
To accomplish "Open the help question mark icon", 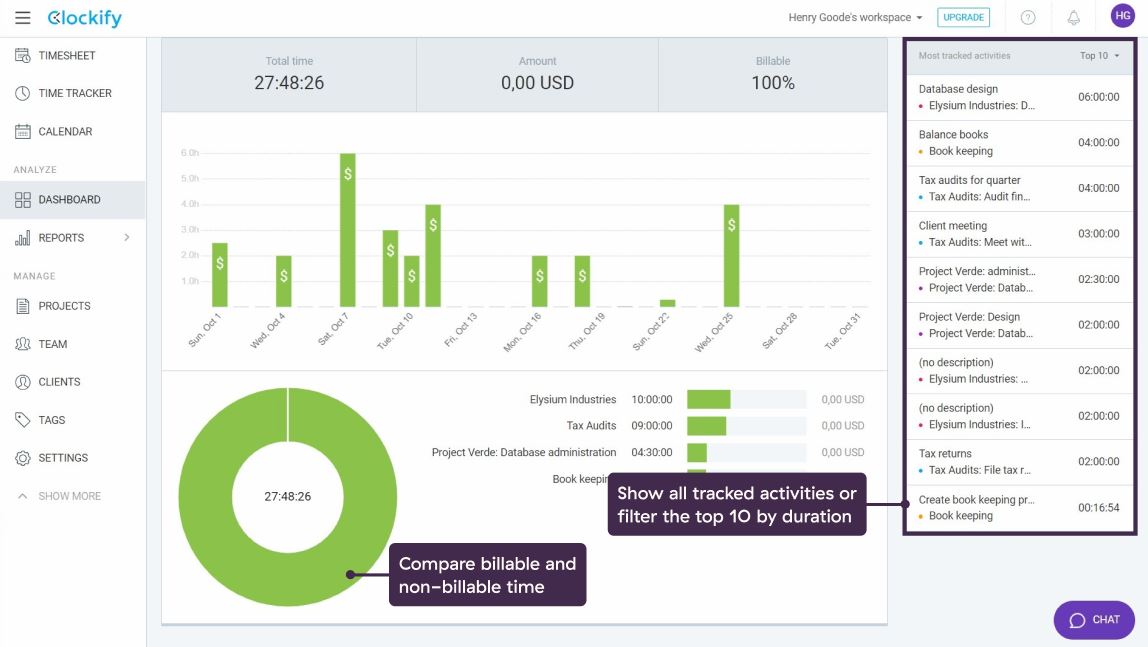I will [x=1028, y=18].
